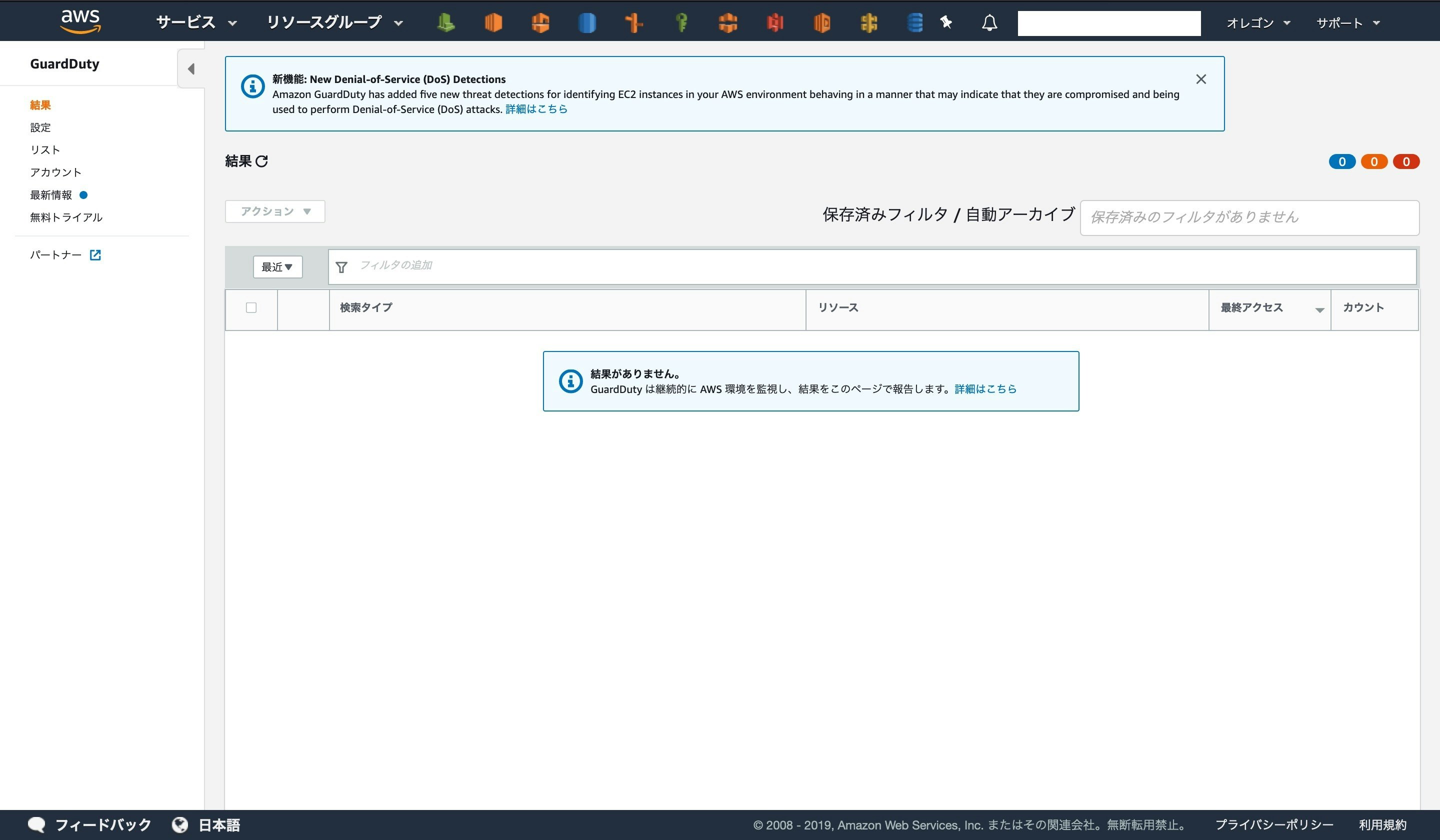
Task: Click the globe language icon
Action: (180, 824)
